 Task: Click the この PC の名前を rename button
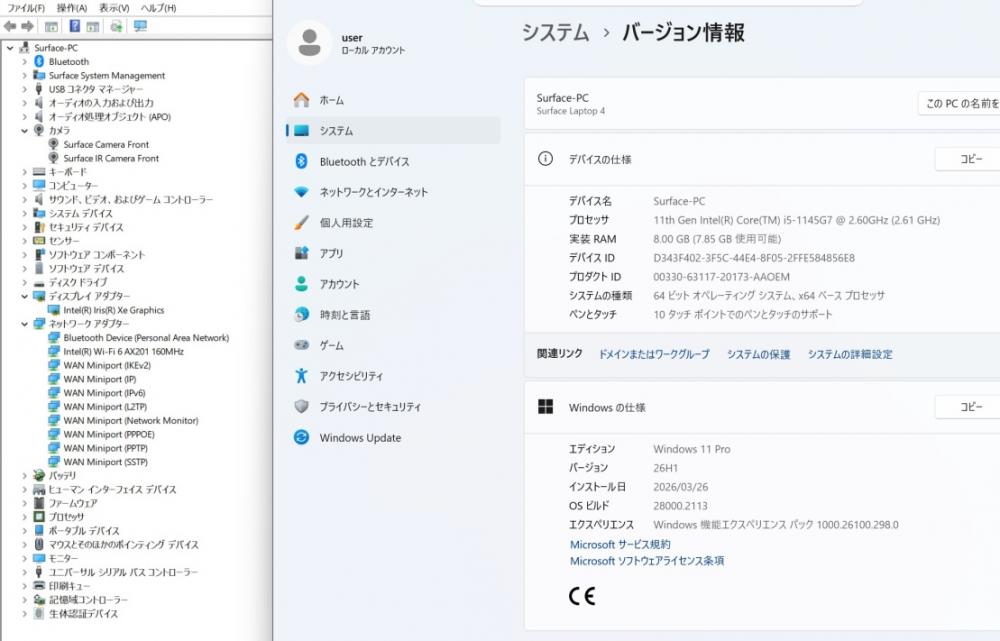[959, 103]
